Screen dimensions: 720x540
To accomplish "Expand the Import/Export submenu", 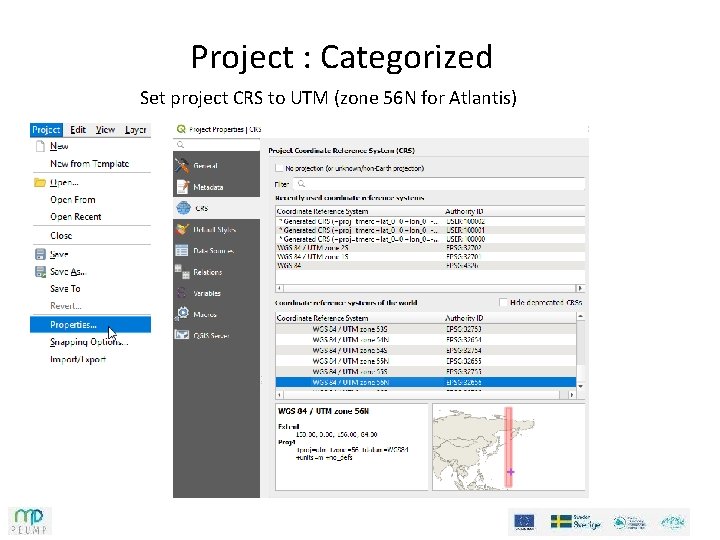I will (78, 360).
